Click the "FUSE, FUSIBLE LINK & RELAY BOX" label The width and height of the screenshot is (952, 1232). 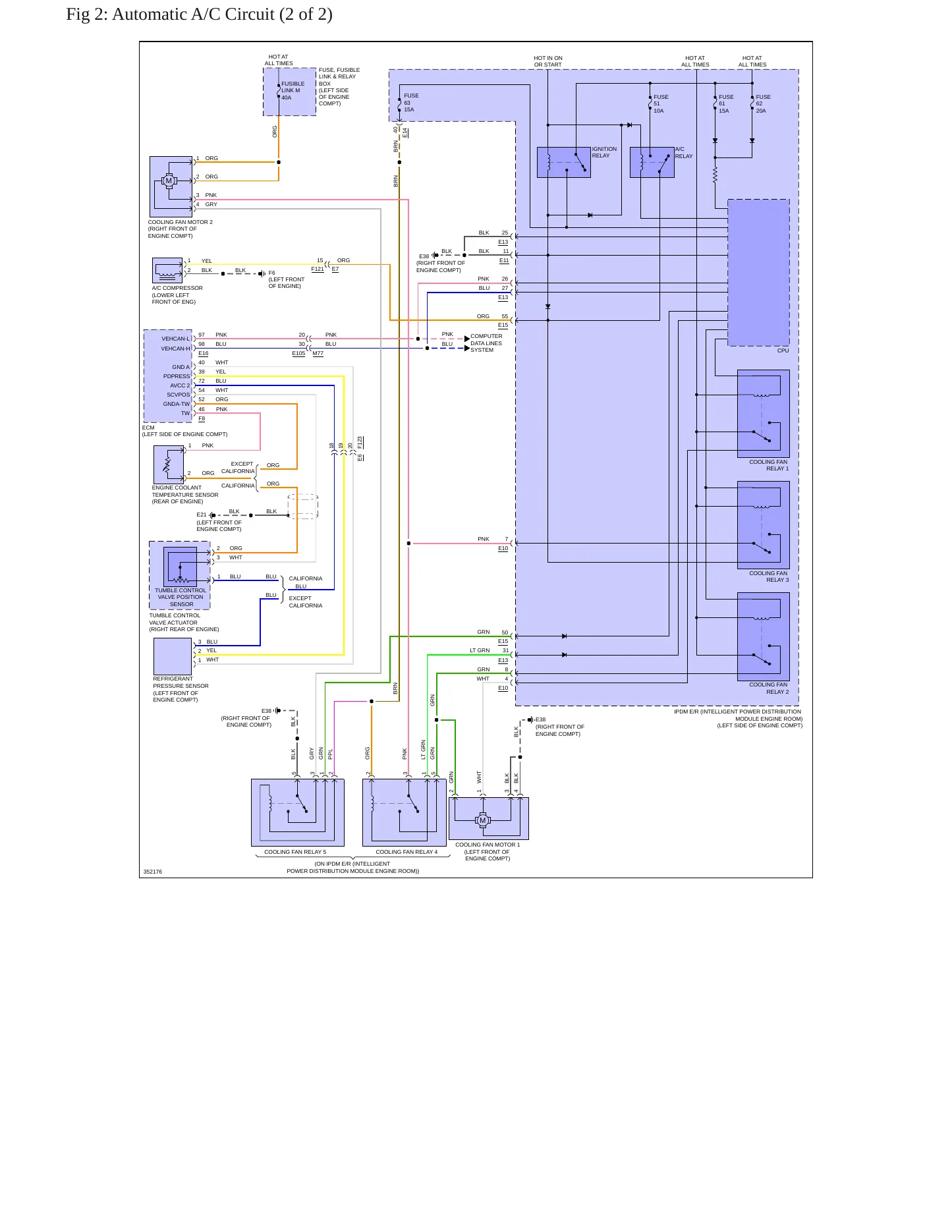click(339, 86)
